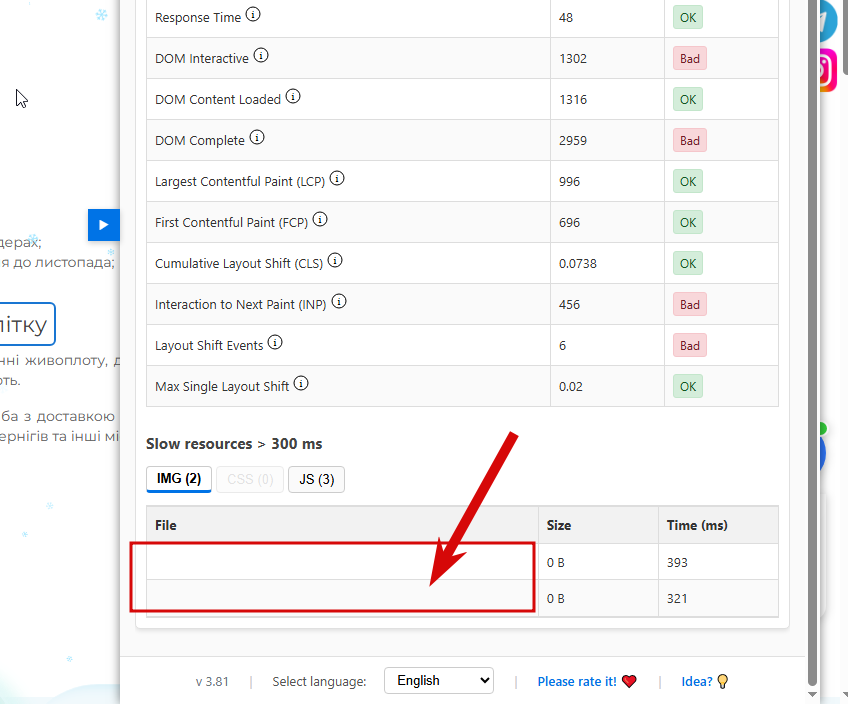Click the value 1316 in the table
The width and height of the screenshot is (848, 704).
click(x=573, y=99)
